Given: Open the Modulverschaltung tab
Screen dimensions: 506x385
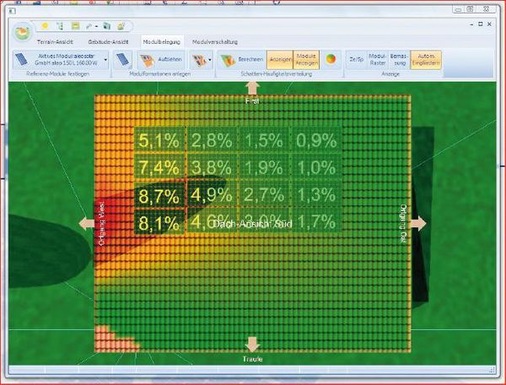Looking at the screenshot, I should [215, 42].
